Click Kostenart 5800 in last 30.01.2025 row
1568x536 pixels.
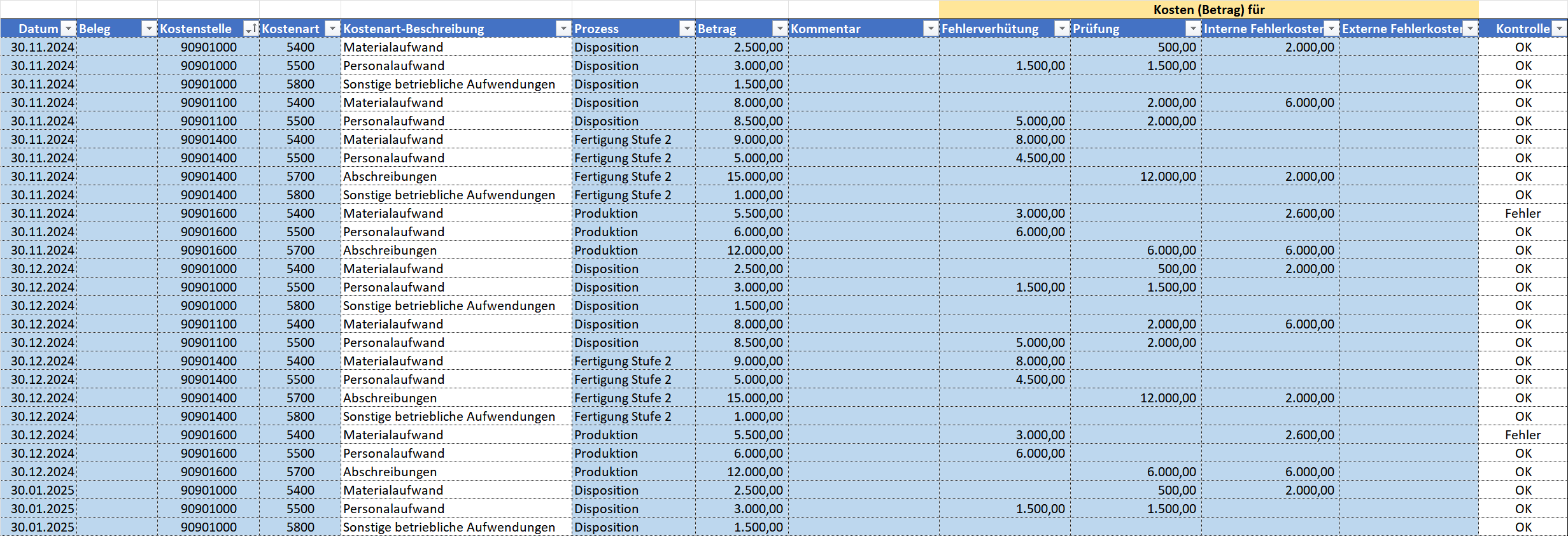pyautogui.click(x=300, y=527)
